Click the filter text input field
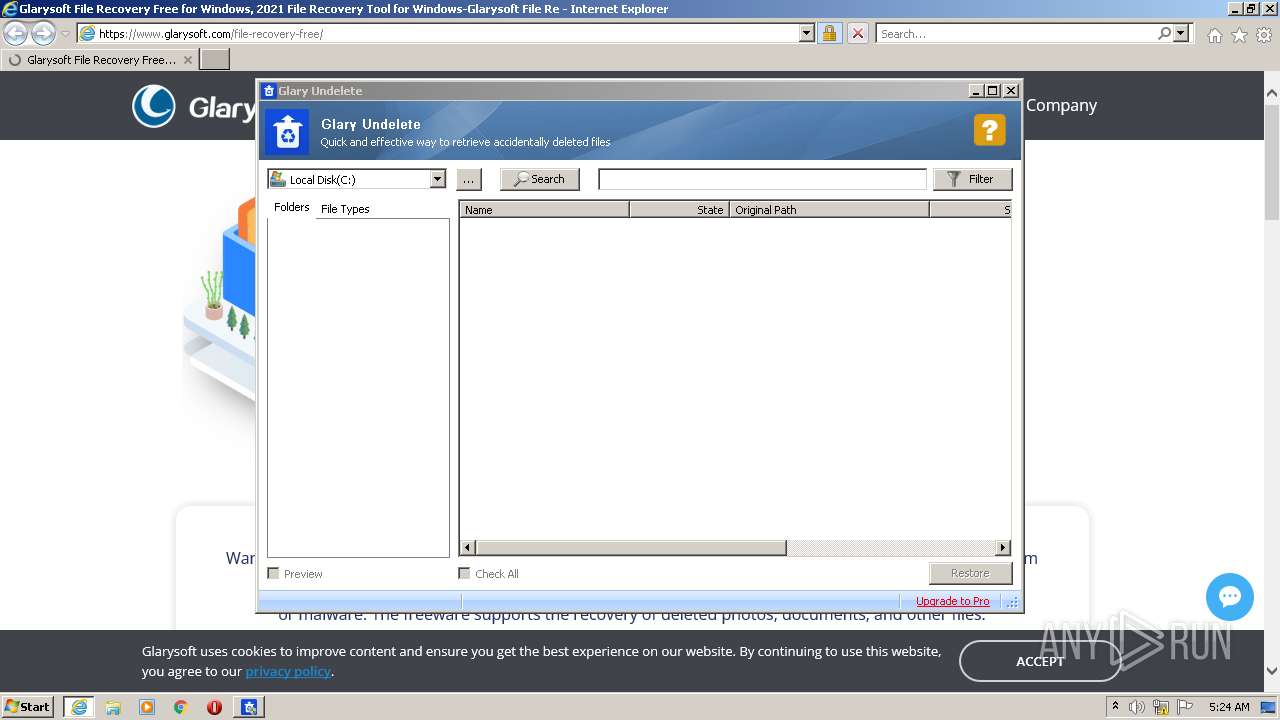The image size is (1280, 720). point(762,179)
